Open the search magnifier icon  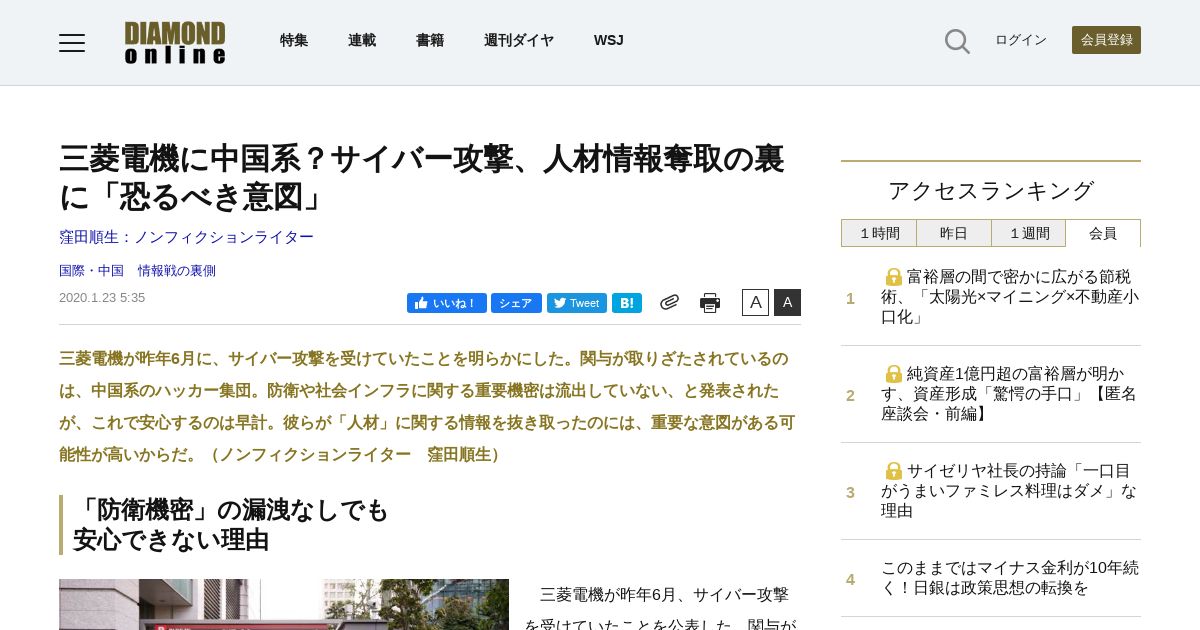[x=957, y=41]
